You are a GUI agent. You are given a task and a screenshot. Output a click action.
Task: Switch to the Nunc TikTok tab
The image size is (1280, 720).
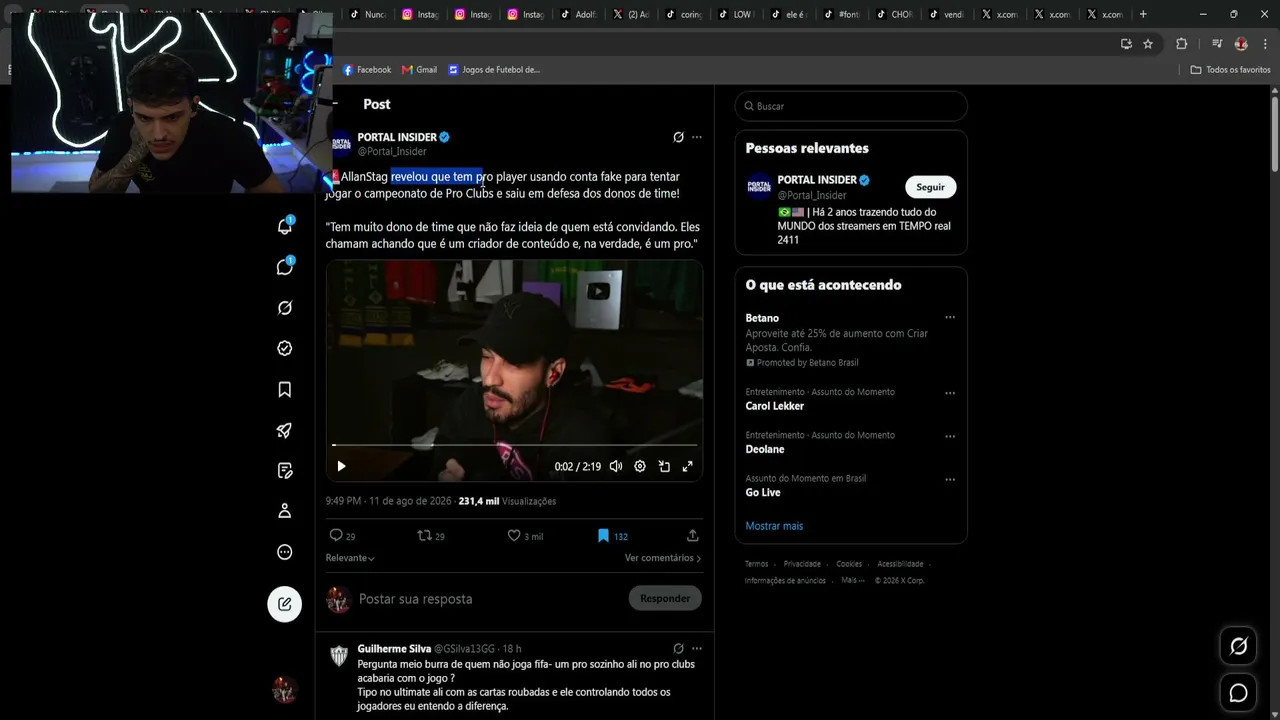tap(368, 14)
